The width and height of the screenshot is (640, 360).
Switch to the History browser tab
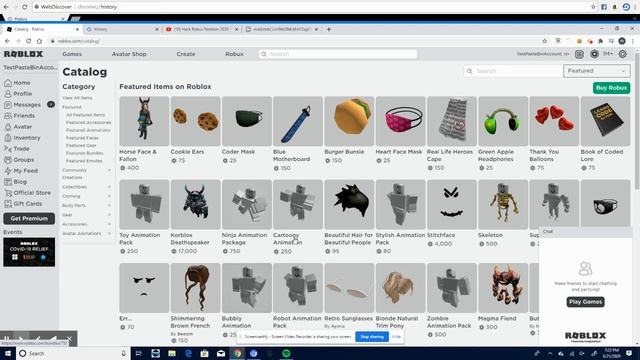[x=122, y=29]
